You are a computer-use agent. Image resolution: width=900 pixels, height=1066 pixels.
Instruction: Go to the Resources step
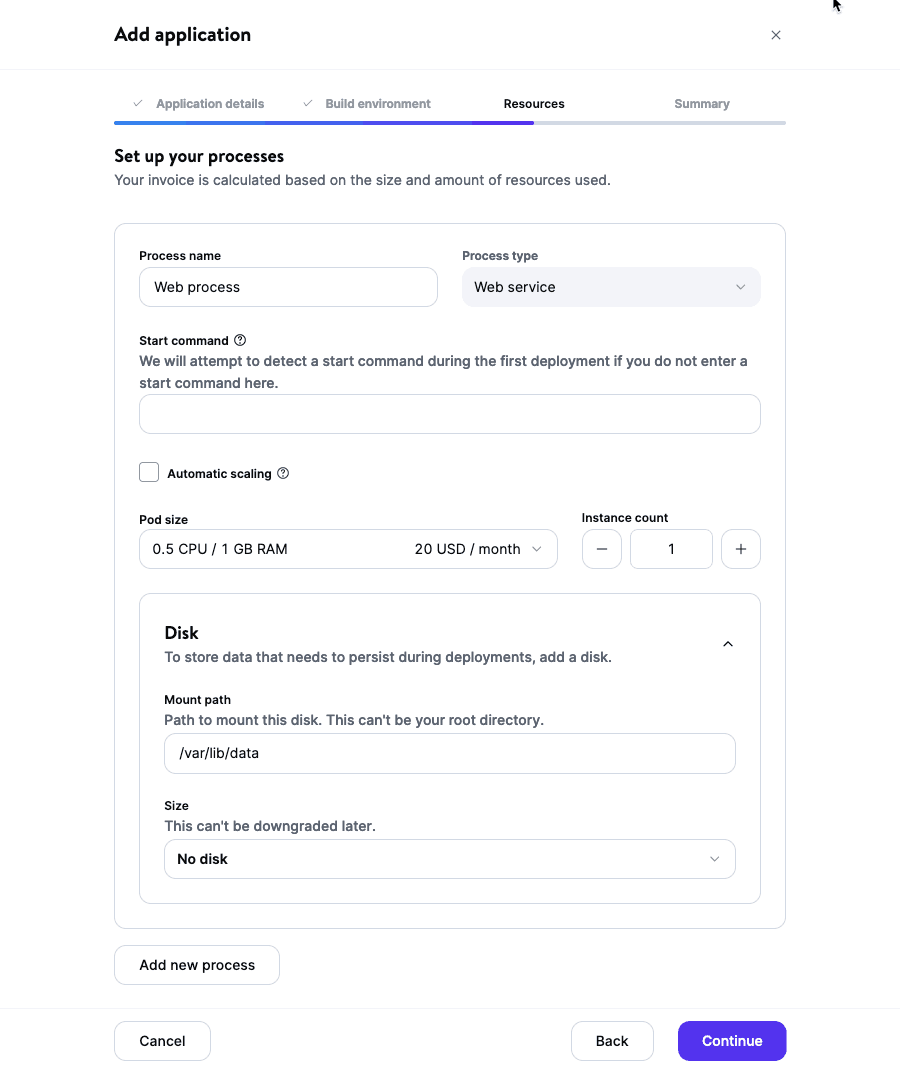(x=534, y=103)
